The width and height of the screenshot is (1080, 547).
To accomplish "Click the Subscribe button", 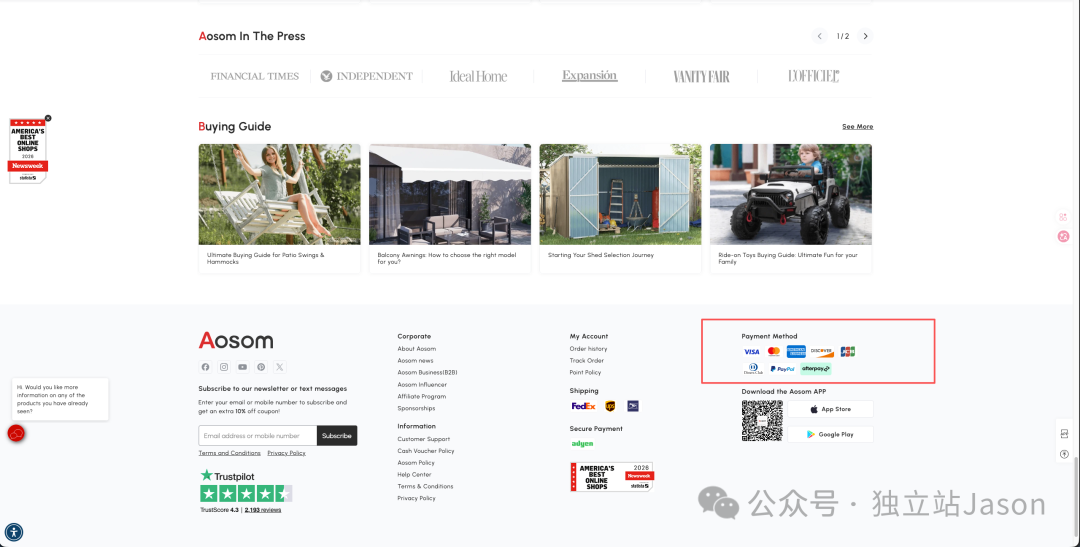I will [337, 435].
